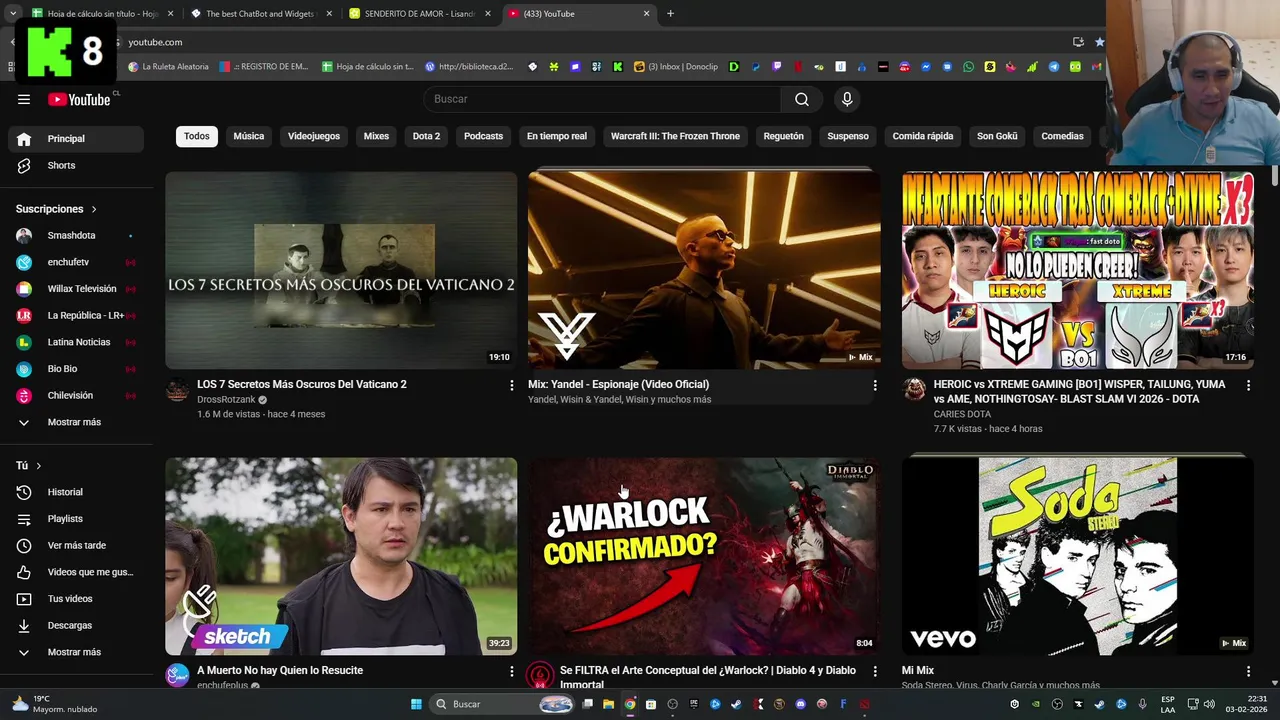
Task: Open Ver más tarde list
Action: click(x=76, y=545)
